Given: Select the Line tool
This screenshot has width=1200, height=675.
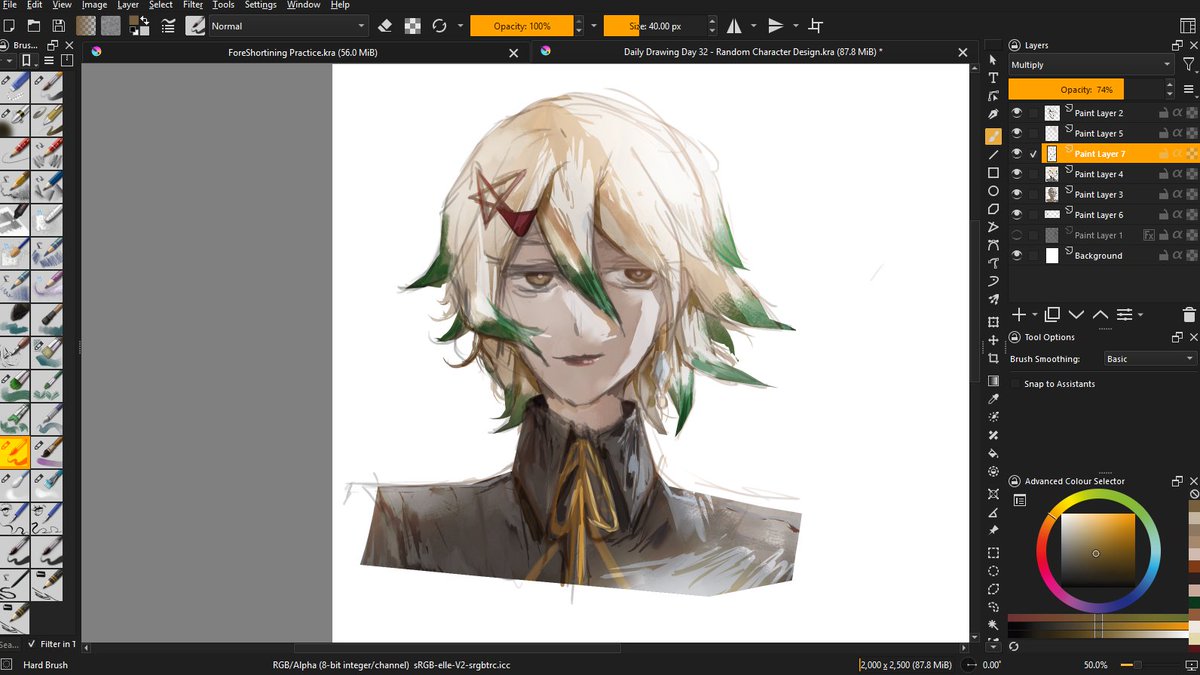Looking at the screenshot, I should 993,154.
